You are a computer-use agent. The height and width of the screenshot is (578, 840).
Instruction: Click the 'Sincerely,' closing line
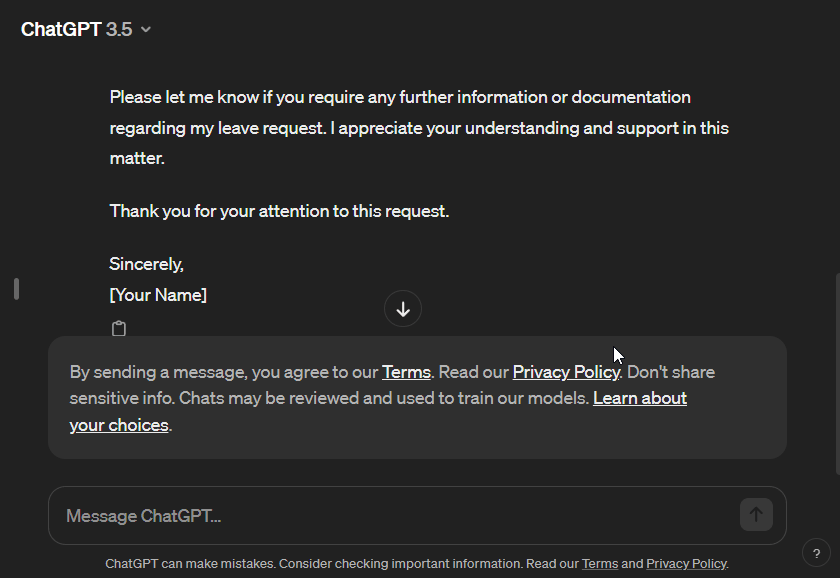[146, 264]
